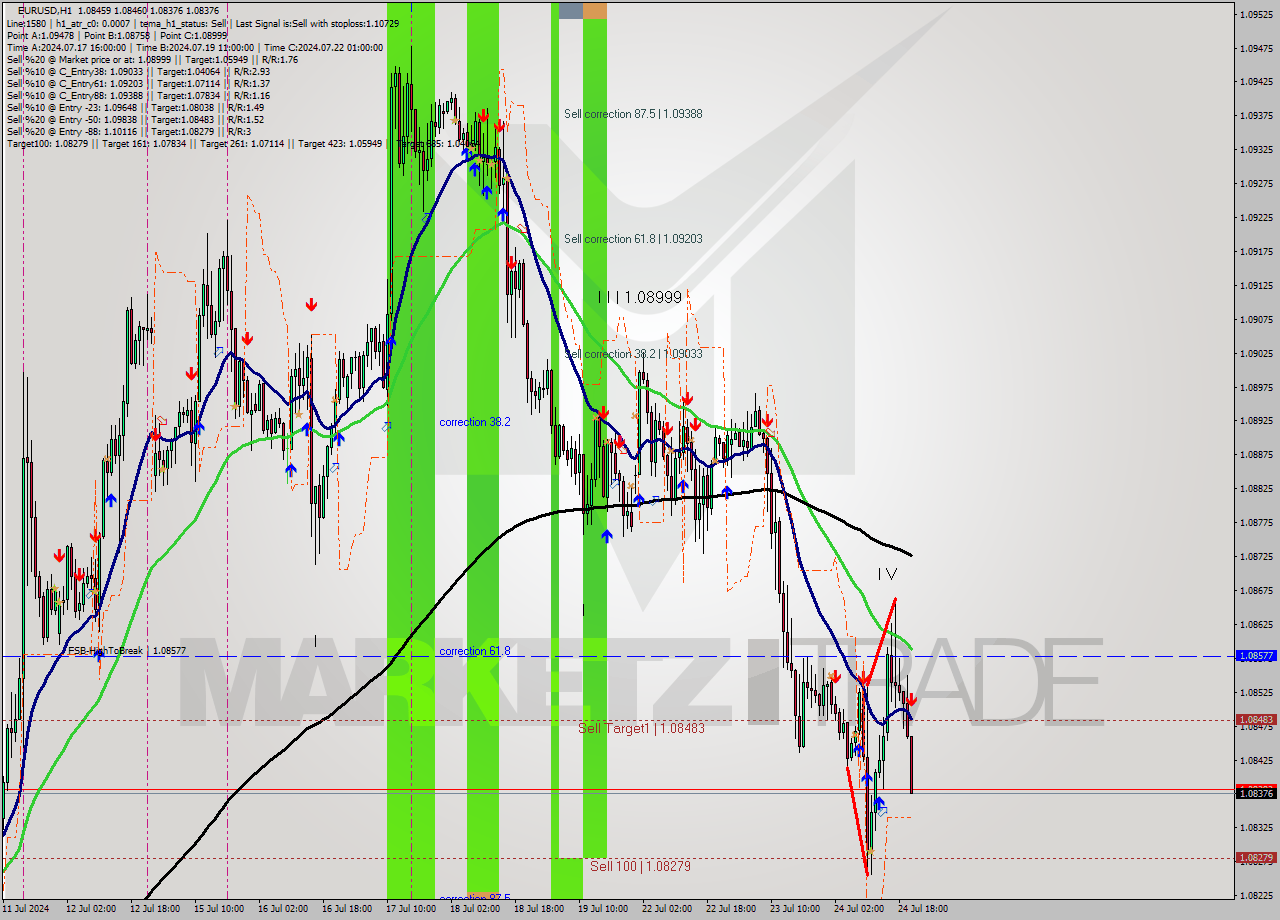Click the '19 Jul 10:00' time label
Image resolution: width=1280 pixels, height=920 pixels.
pos(603,909)
